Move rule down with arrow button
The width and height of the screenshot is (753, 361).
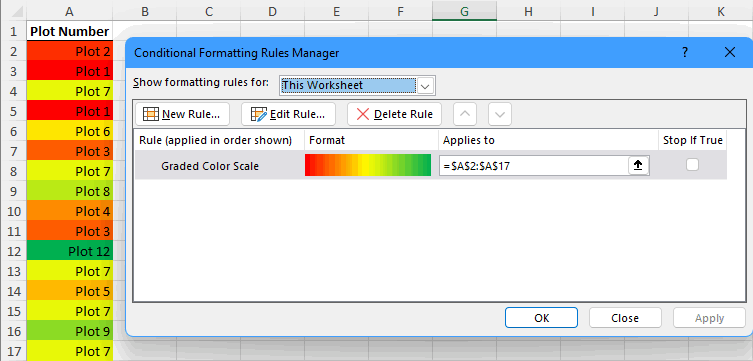tap(500, 114)
